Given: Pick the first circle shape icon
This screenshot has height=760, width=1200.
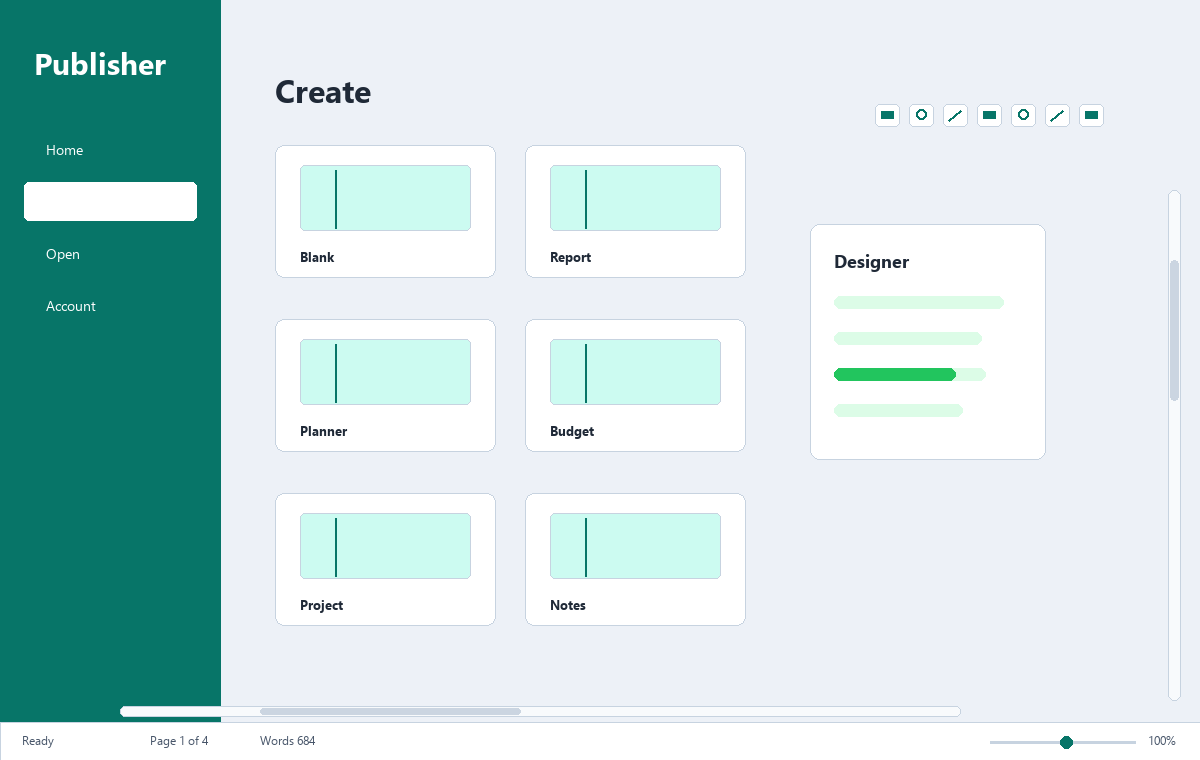Looking at the screenshot, I should [921, 115].
